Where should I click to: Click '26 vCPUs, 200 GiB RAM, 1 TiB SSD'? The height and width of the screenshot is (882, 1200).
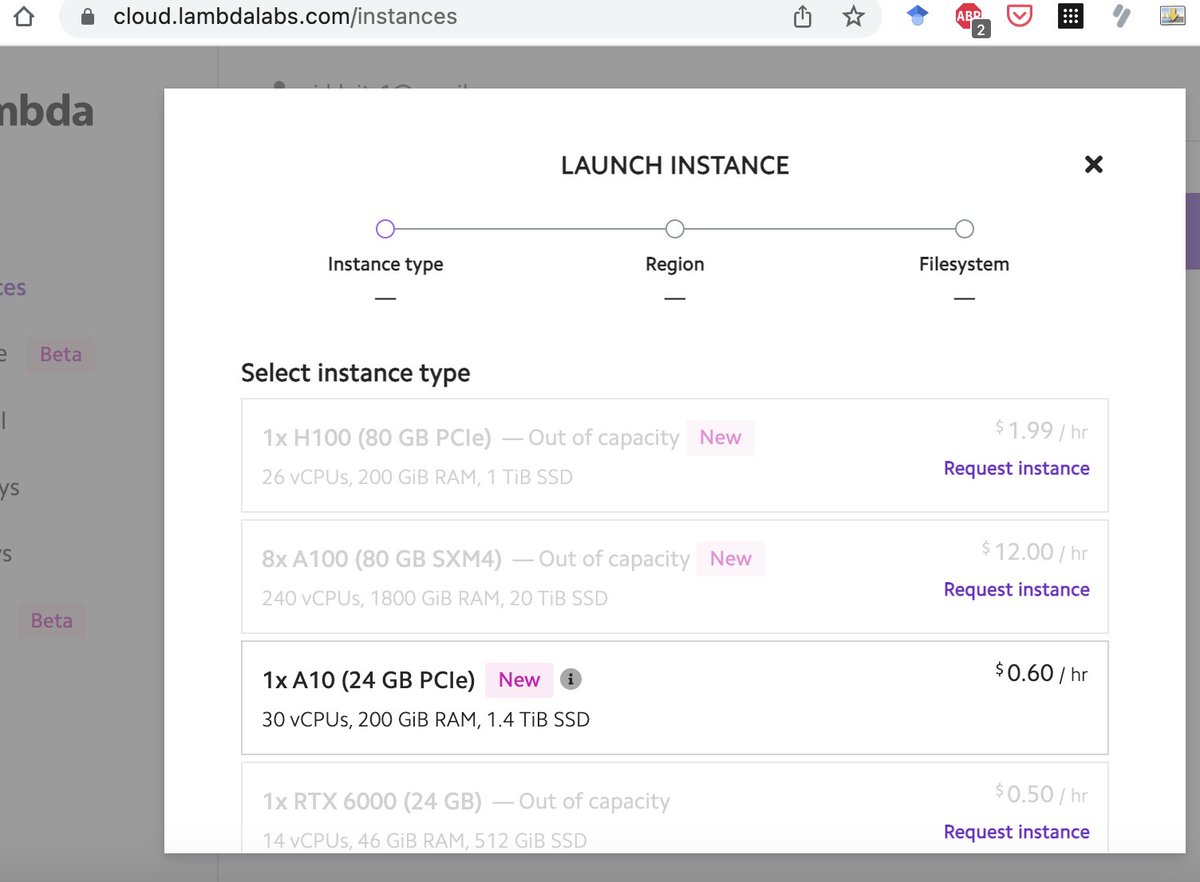[x=418, y=477]
